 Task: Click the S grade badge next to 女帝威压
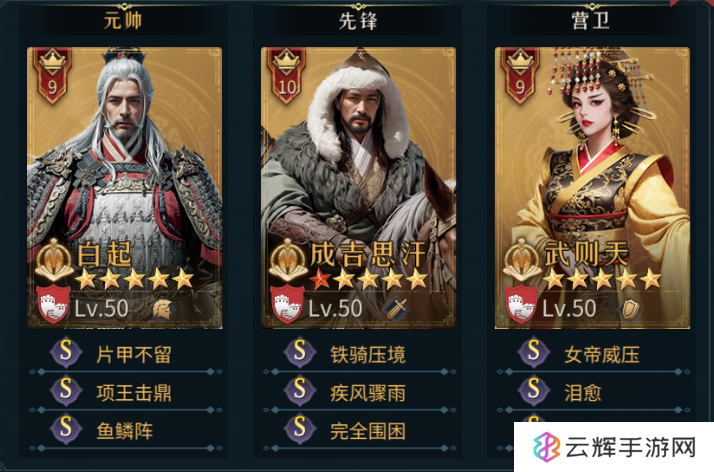pos(533,352)
